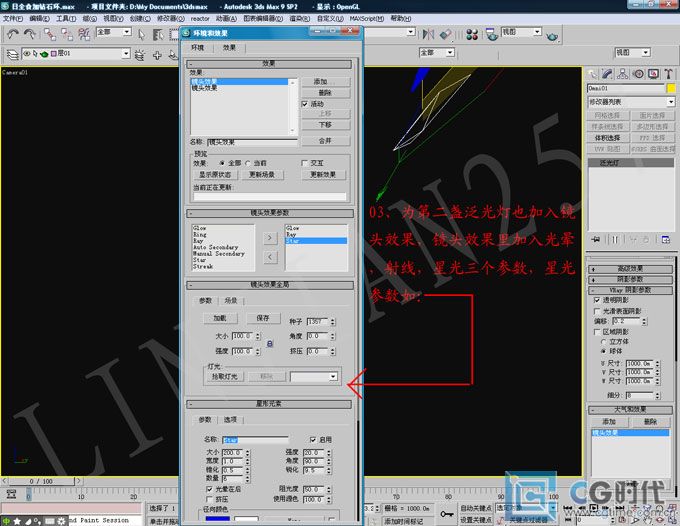Click the 更新场景 button
The image size is (680, 526).
(x=262, y=175)
